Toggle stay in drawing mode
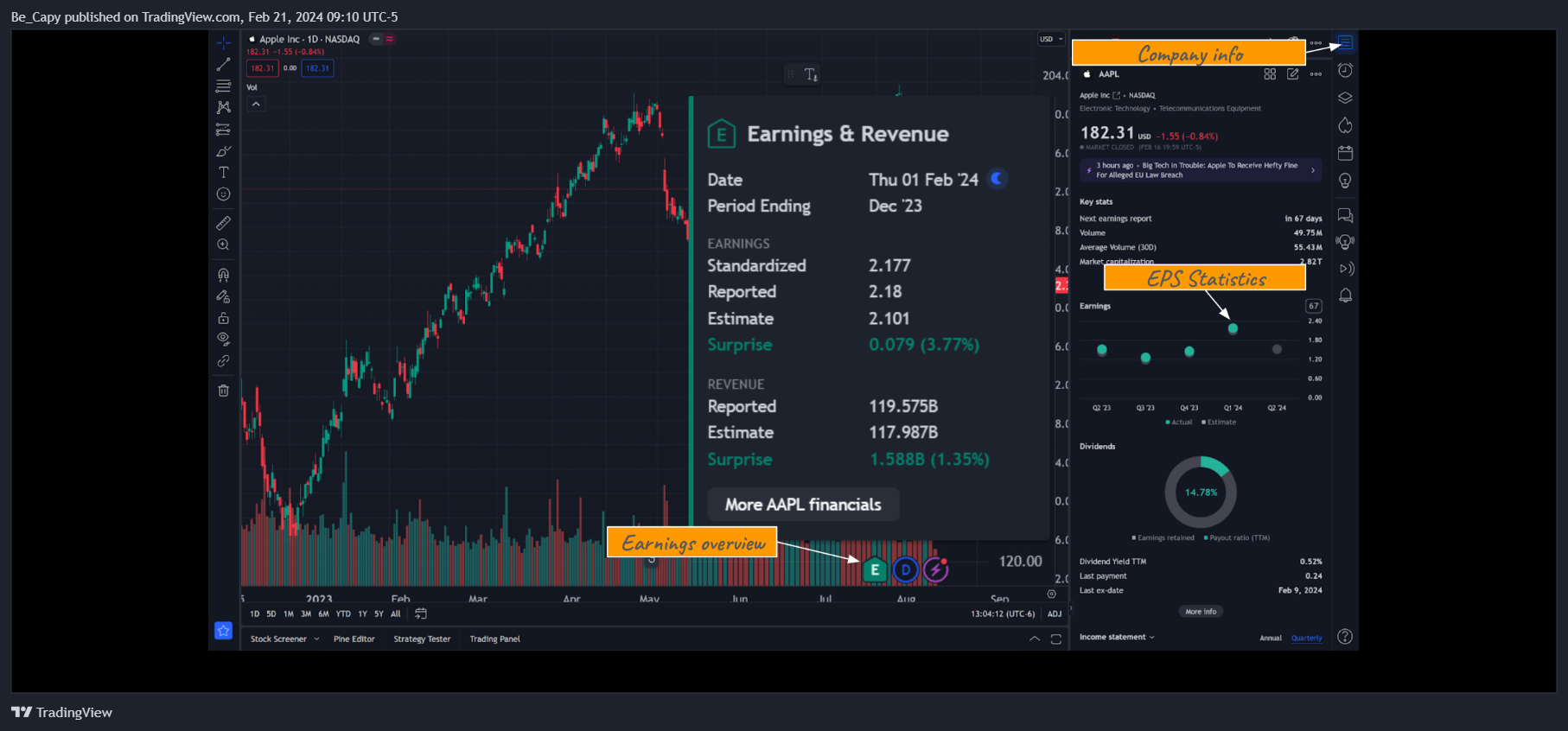The width and height of the screenshot is (1568, 731). 223,296
